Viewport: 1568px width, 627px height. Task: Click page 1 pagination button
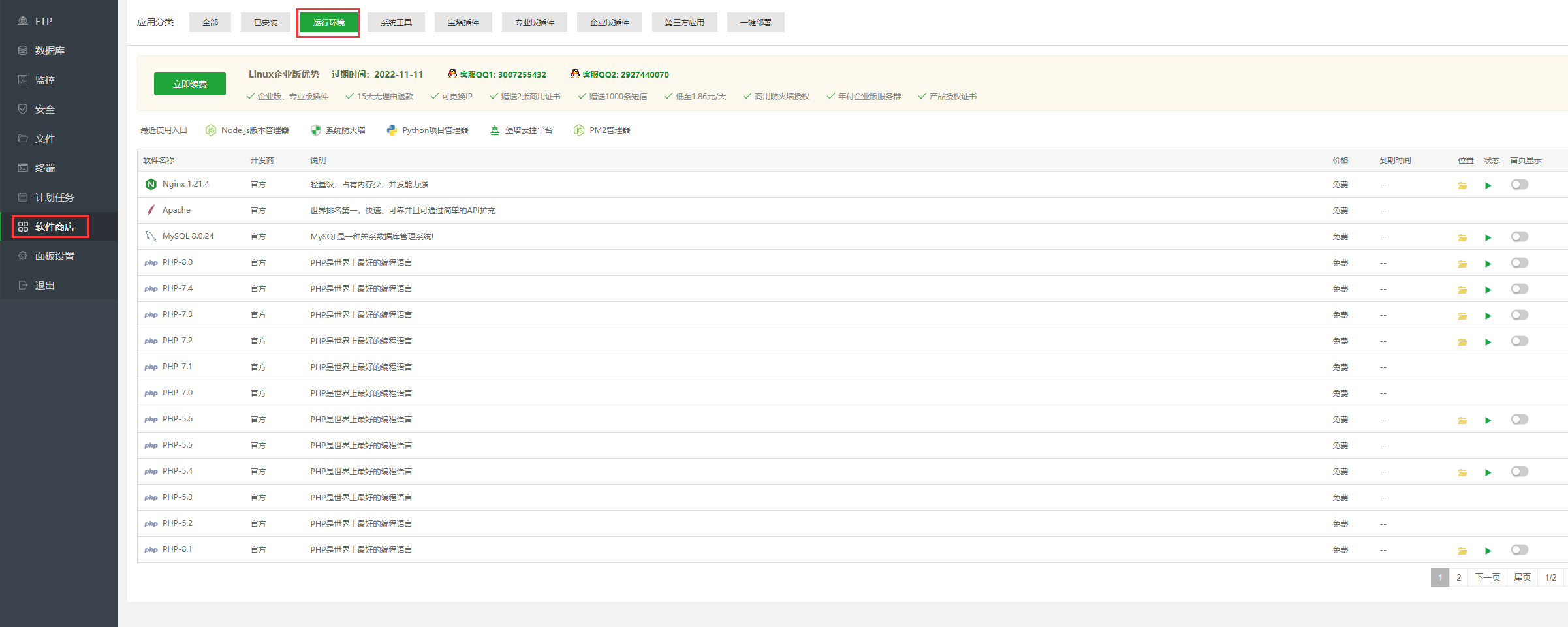tap(1440, 577)
